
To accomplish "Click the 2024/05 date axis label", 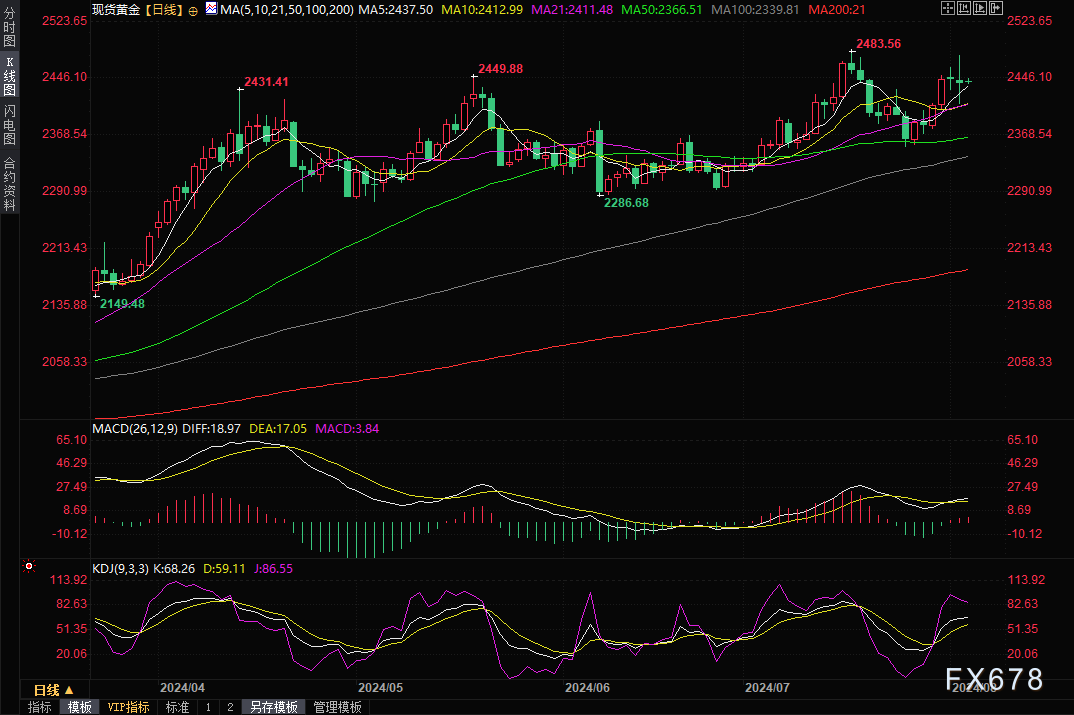I will (x=381, y=688).
